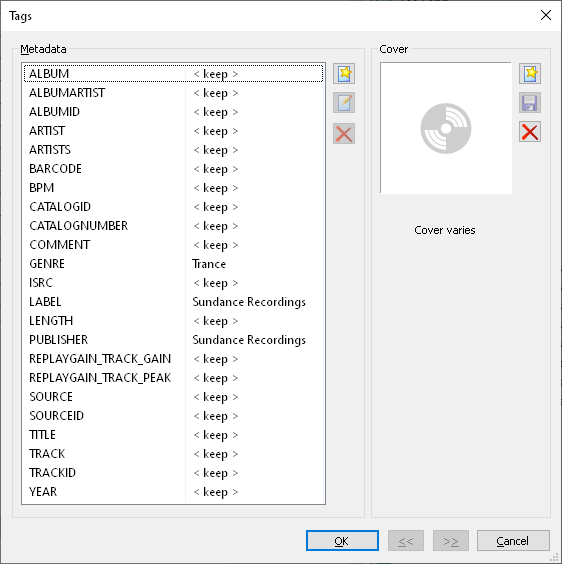Select the ALBUM metadata row
This screenshot has height=564, width=562.
click(x=173, y=74)
